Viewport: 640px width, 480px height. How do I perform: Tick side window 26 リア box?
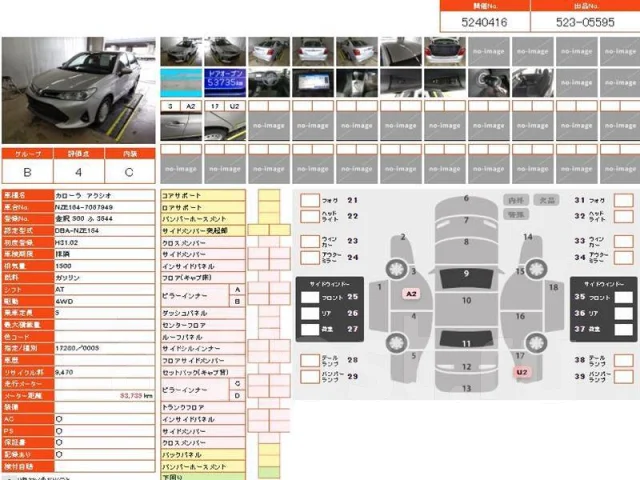(x=310, y=313)
